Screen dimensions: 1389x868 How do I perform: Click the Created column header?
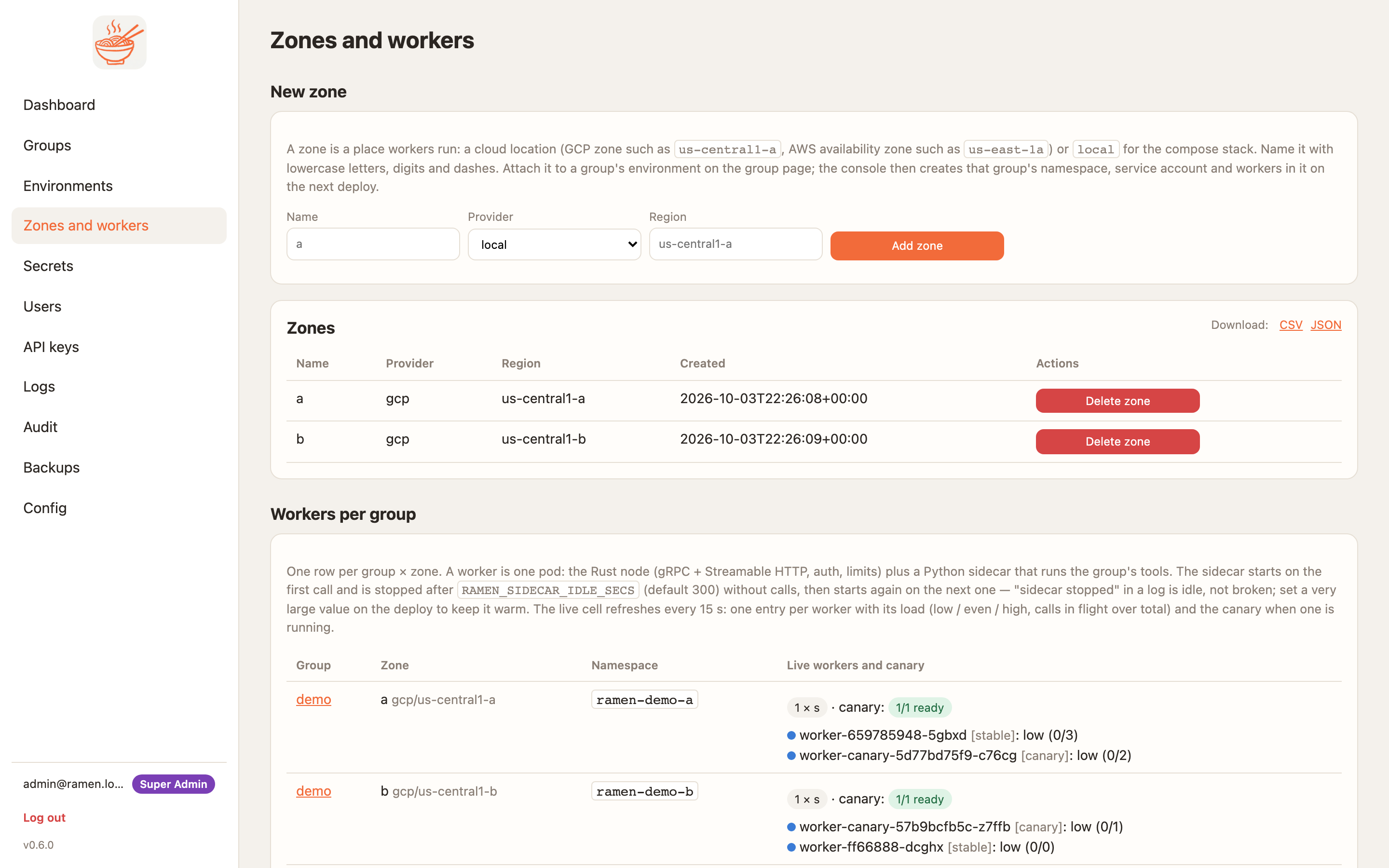[703, 364]
